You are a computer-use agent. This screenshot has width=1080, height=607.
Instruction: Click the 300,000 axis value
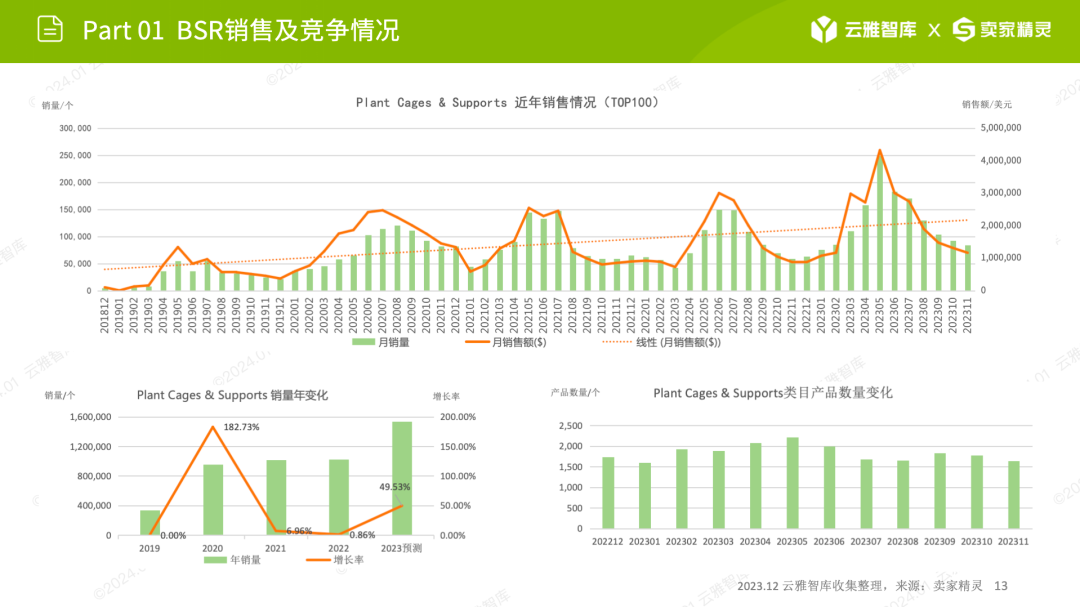[x=75, y=129]
